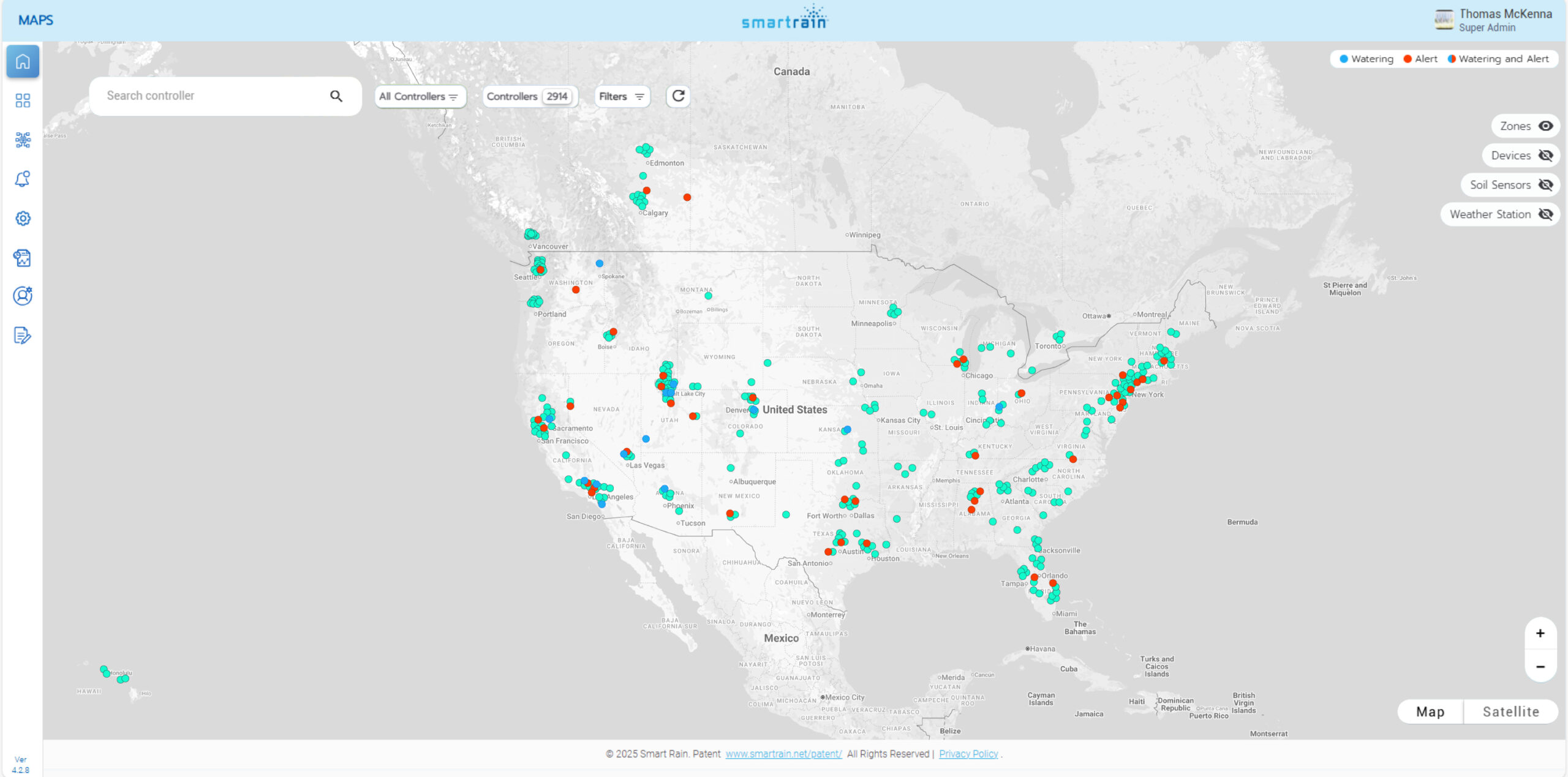1568x777 pixels.
Task: Click the refresh map icon
Action: coord(678,96)
